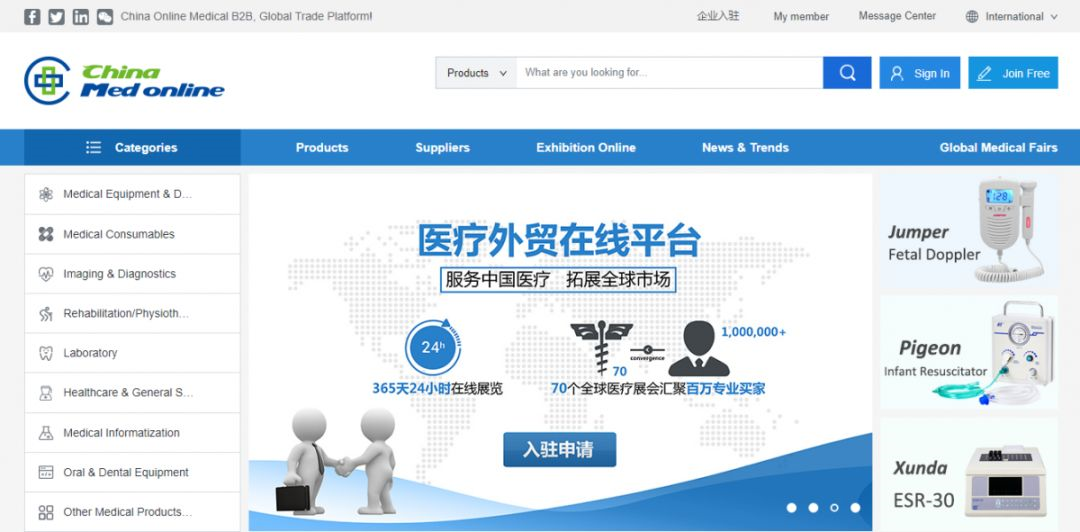Click the search text input field

(668, 73)
